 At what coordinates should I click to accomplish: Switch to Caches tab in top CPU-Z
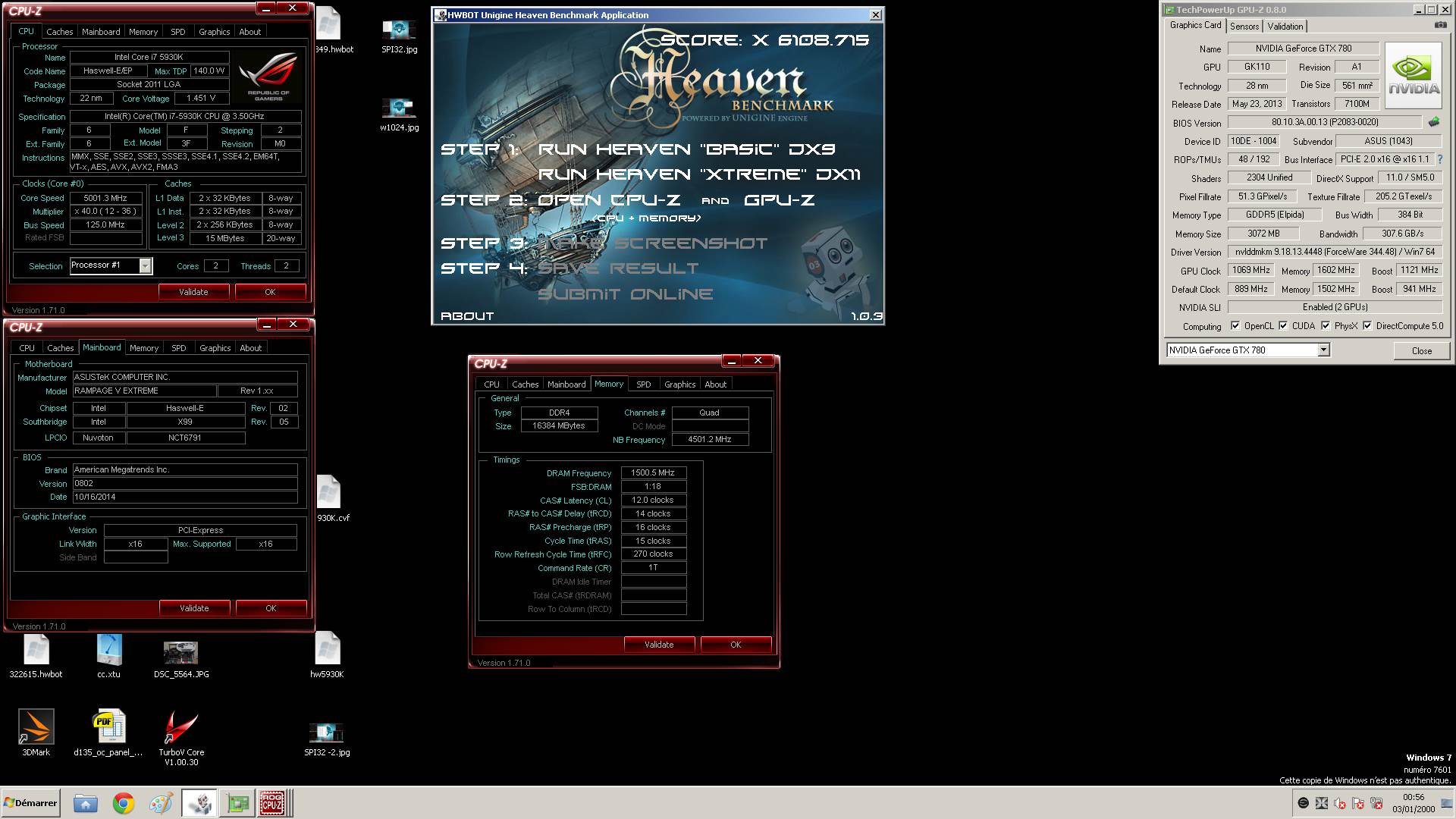(60, 32)
